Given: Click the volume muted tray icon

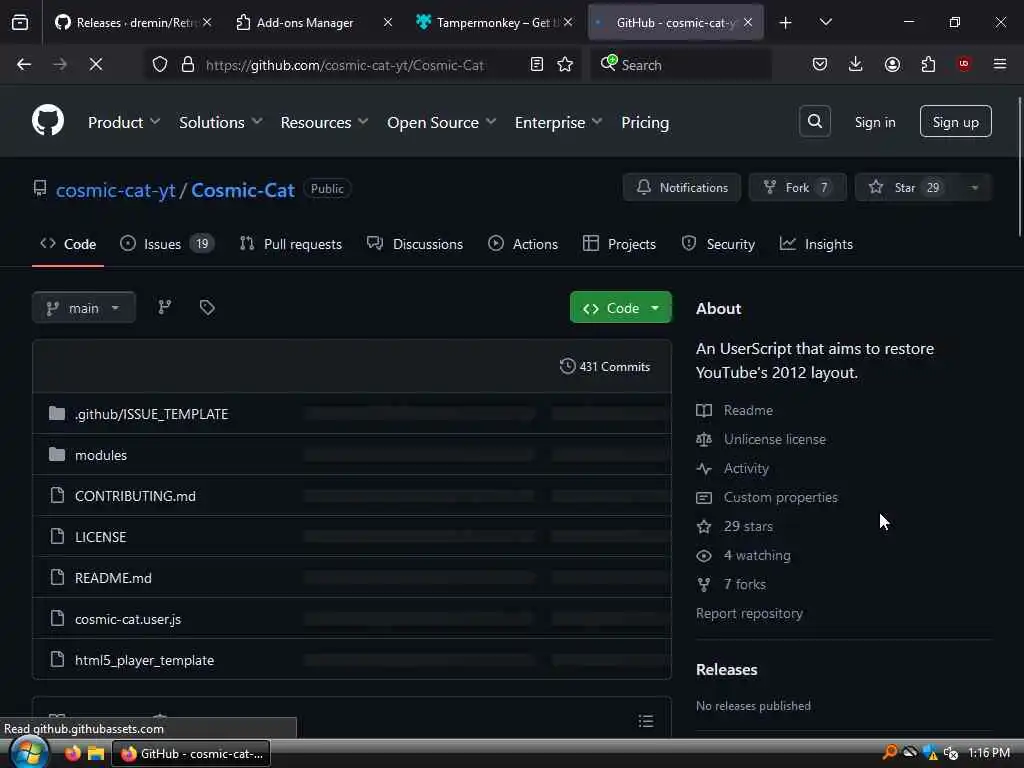Looking at the screenshot, I should coord(951,753).
